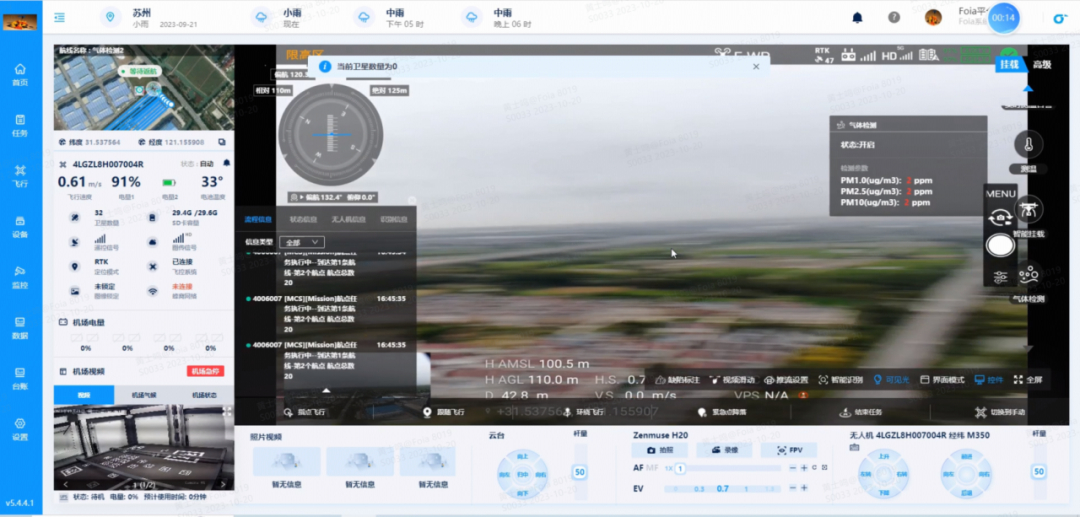Toggle the 可见光 visible light mode
Image resolution: width=1080 pixels, height=517 pixels.
point(891,380)
